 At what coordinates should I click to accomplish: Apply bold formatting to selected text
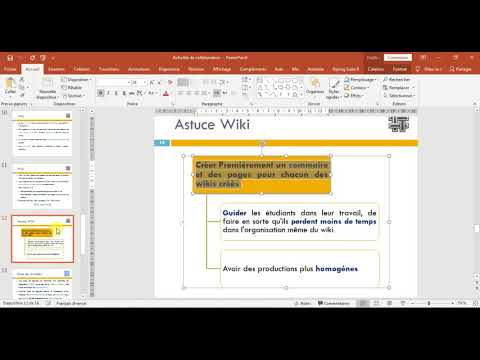(101, 93)
